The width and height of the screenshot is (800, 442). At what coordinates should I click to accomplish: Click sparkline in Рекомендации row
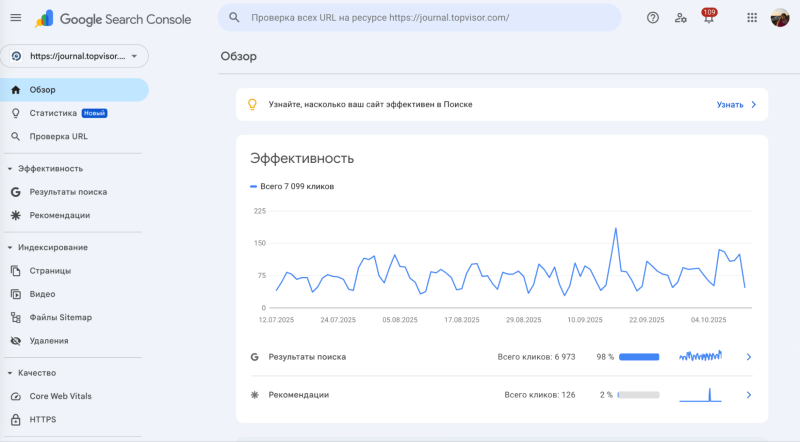701,395
